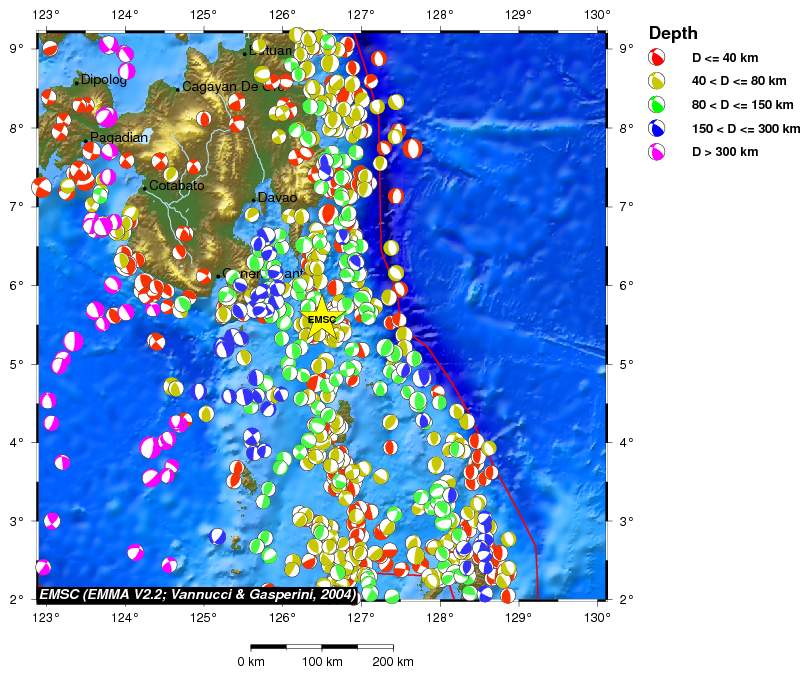Click the Pagadian city label

click(119, 138)
